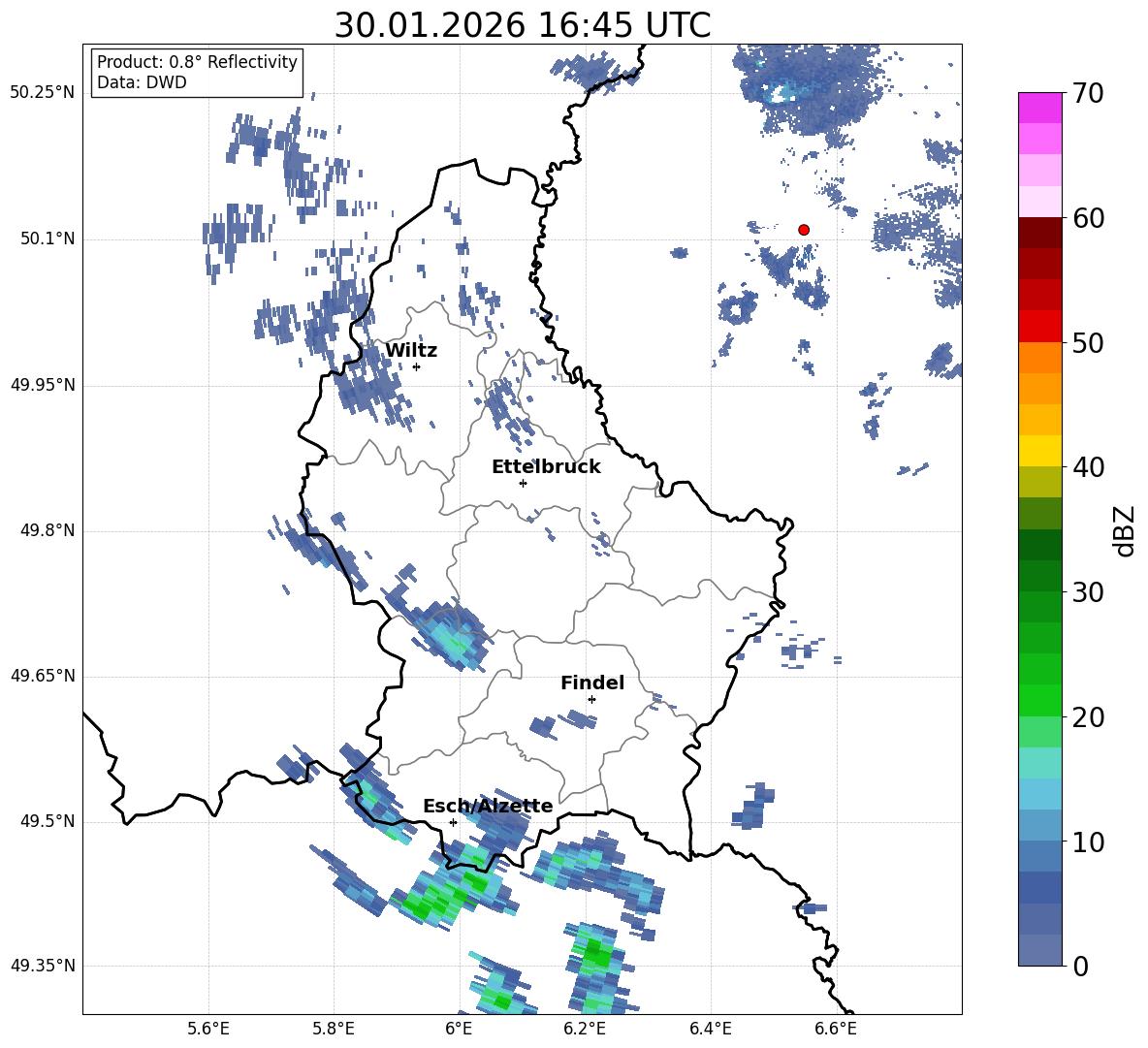Click the bright green colorbar segment above 20
The image size is (1148, 1048).
pos(1039,701)
